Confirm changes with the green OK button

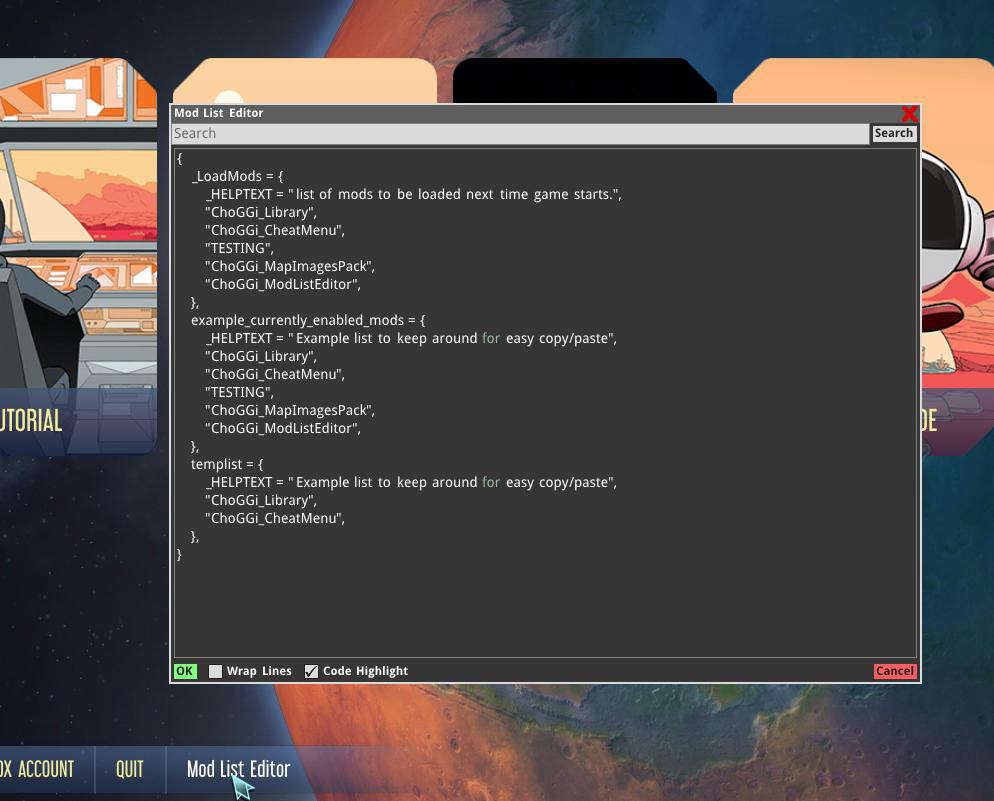184,671
